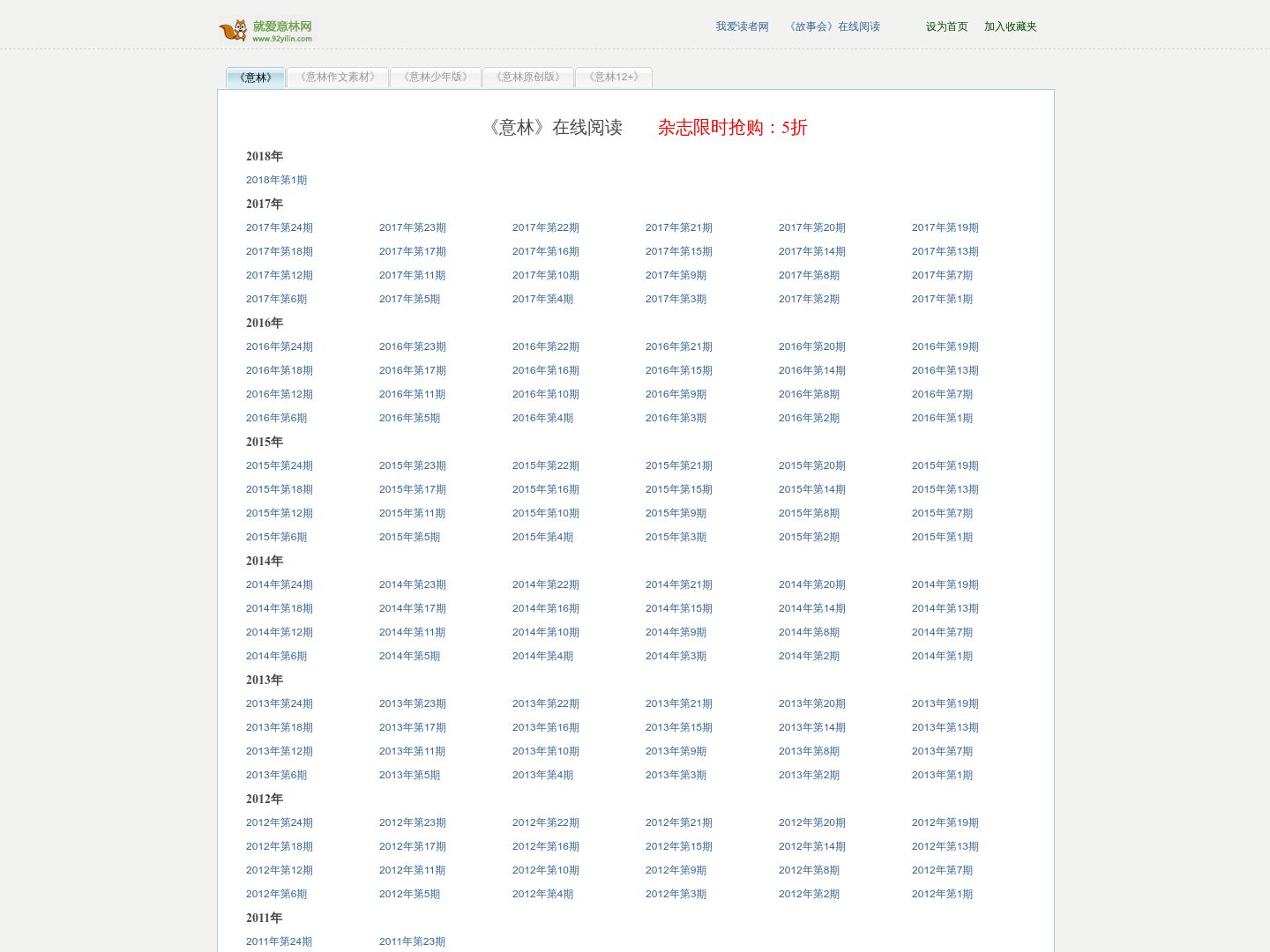Open issue 2016年第6期
This screenshot has width=1270, height=952.
(x=276, y=418)
